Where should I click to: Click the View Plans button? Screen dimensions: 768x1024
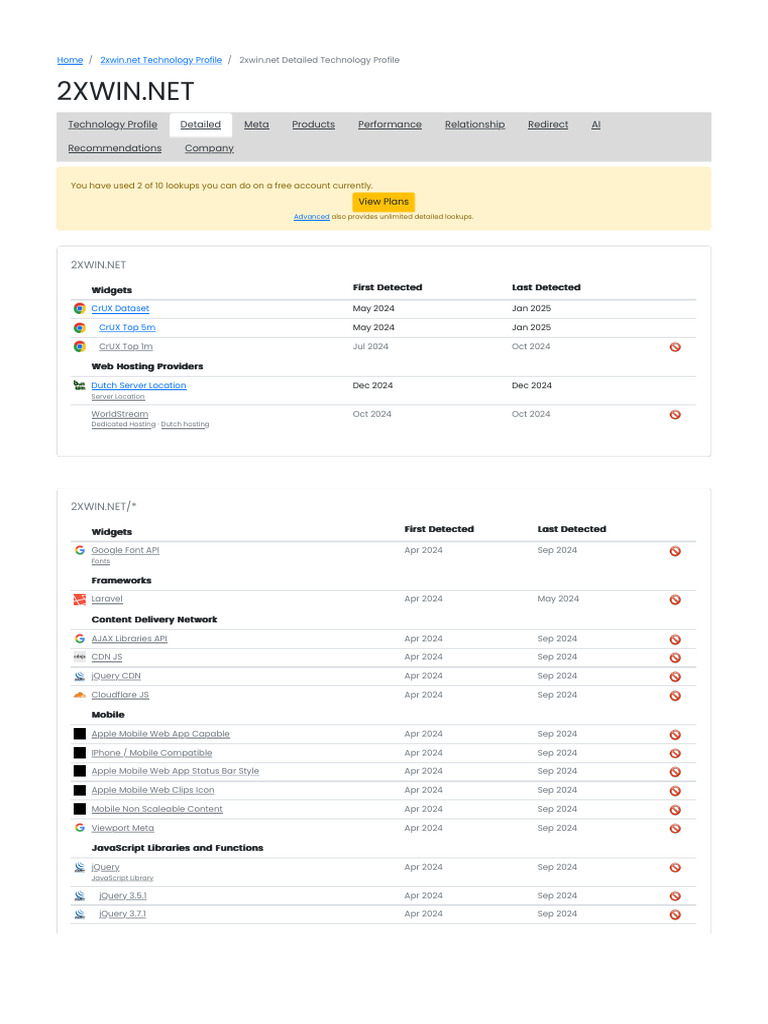click(x=383, y=202)
